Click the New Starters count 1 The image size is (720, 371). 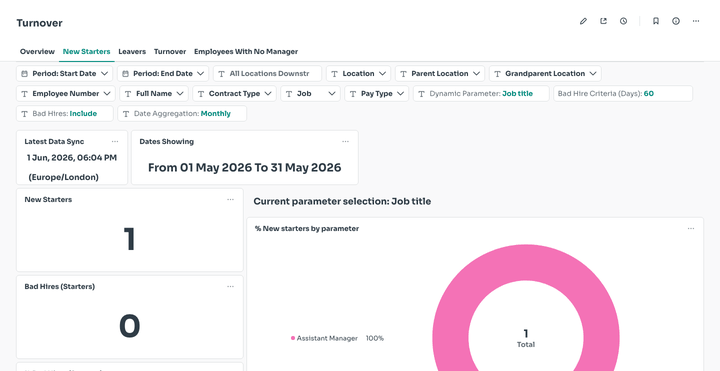coord(129,239)
